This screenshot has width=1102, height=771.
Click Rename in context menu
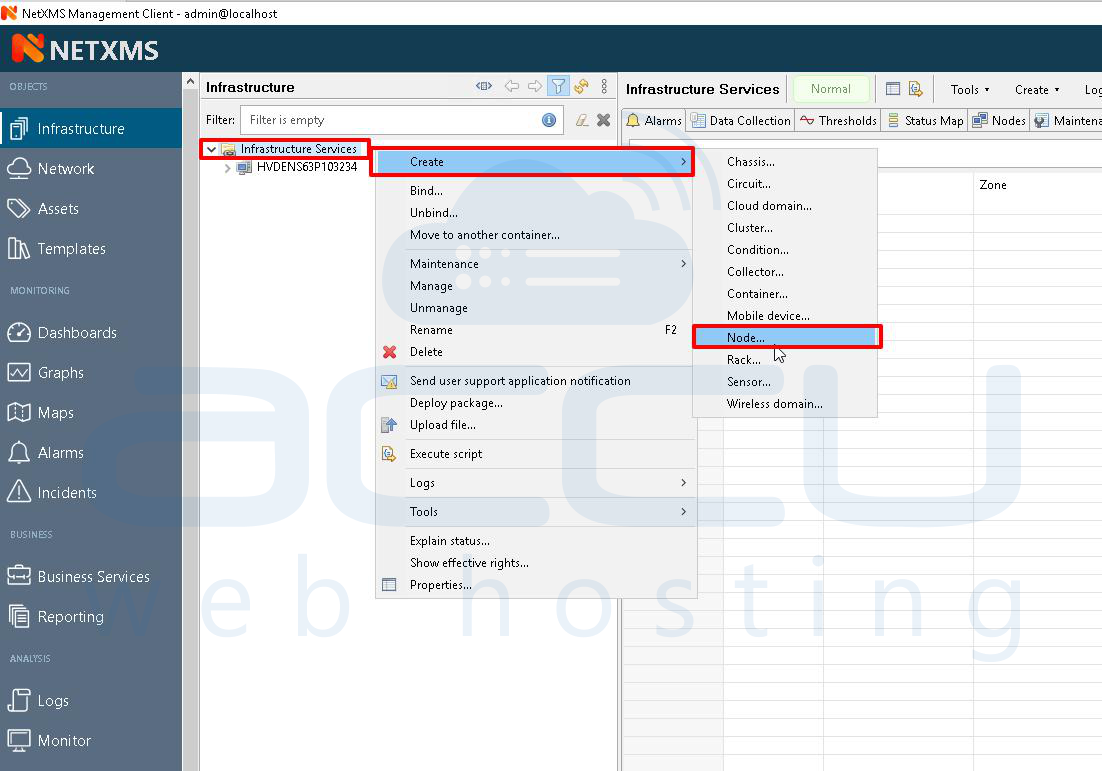[536, 330]
